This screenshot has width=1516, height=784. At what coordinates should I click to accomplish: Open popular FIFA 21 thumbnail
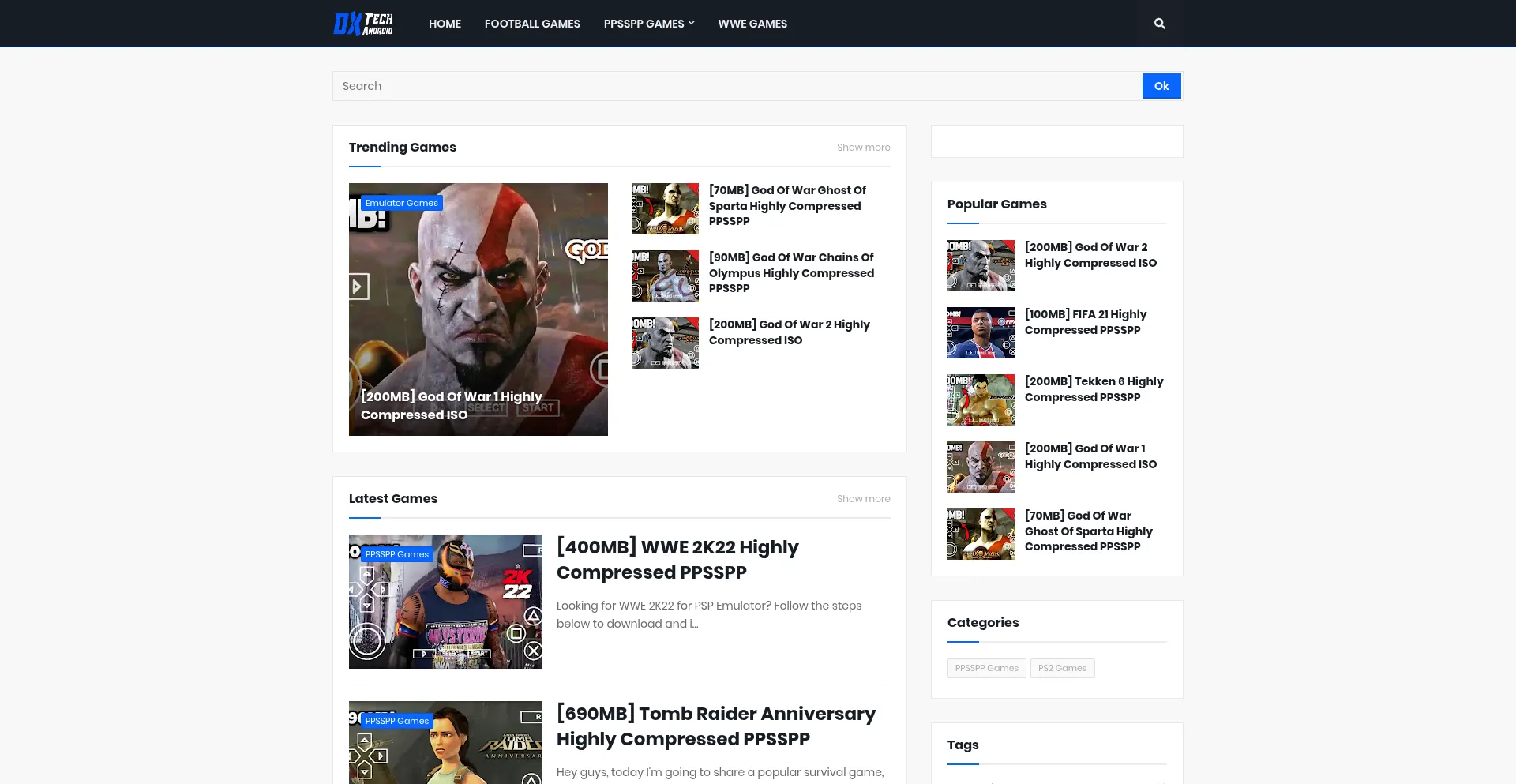tap(981, 332)
